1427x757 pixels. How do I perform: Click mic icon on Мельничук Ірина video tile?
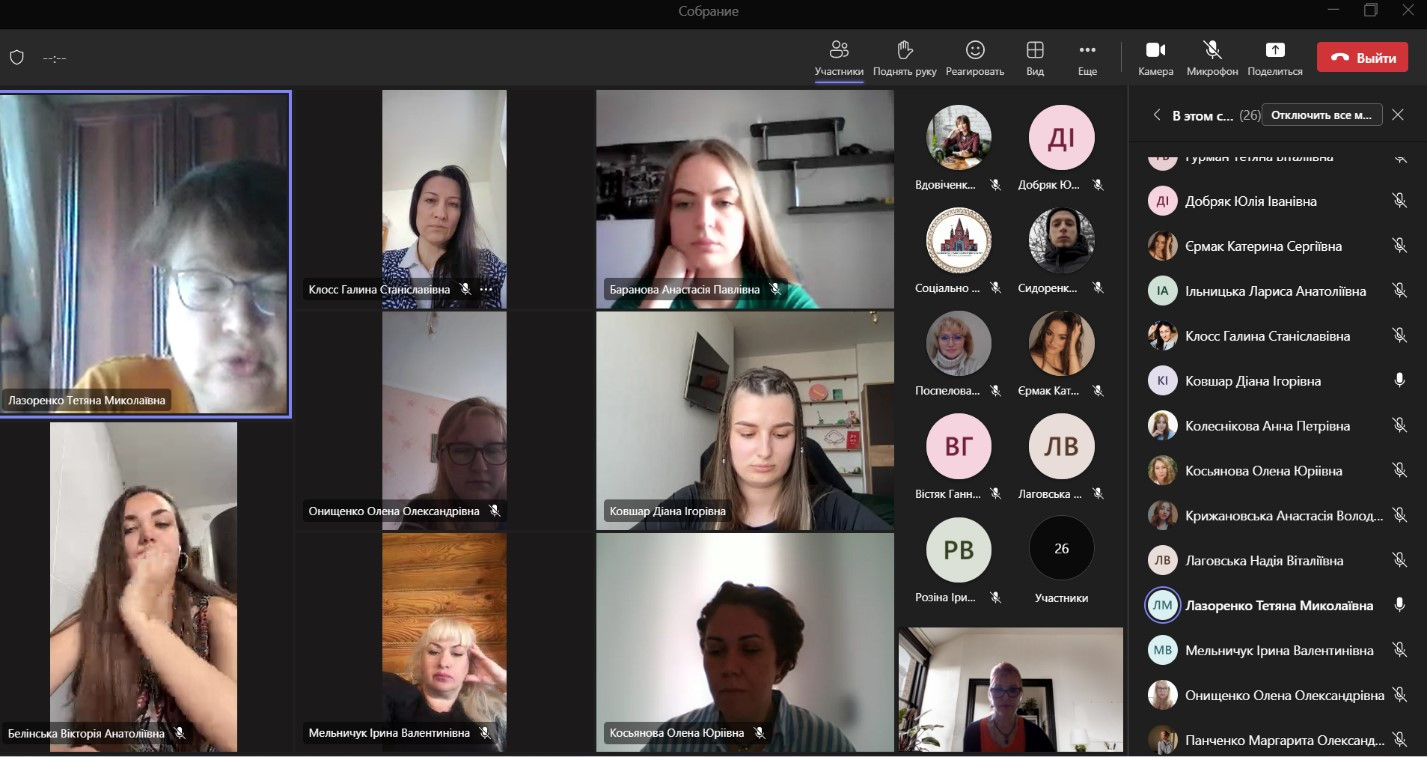click(x=485, y=733)
